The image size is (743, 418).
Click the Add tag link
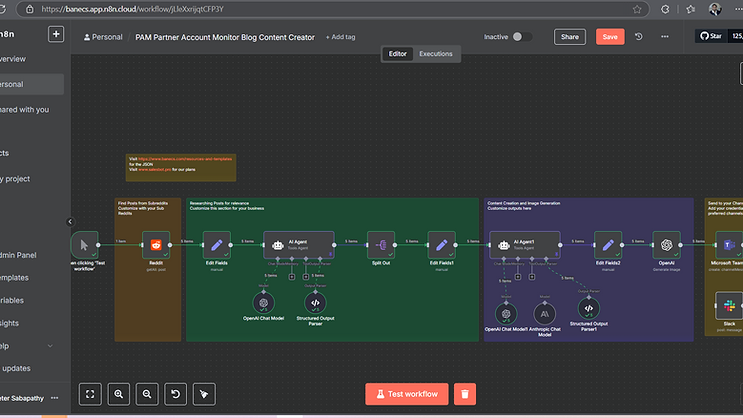coord(340,37)
